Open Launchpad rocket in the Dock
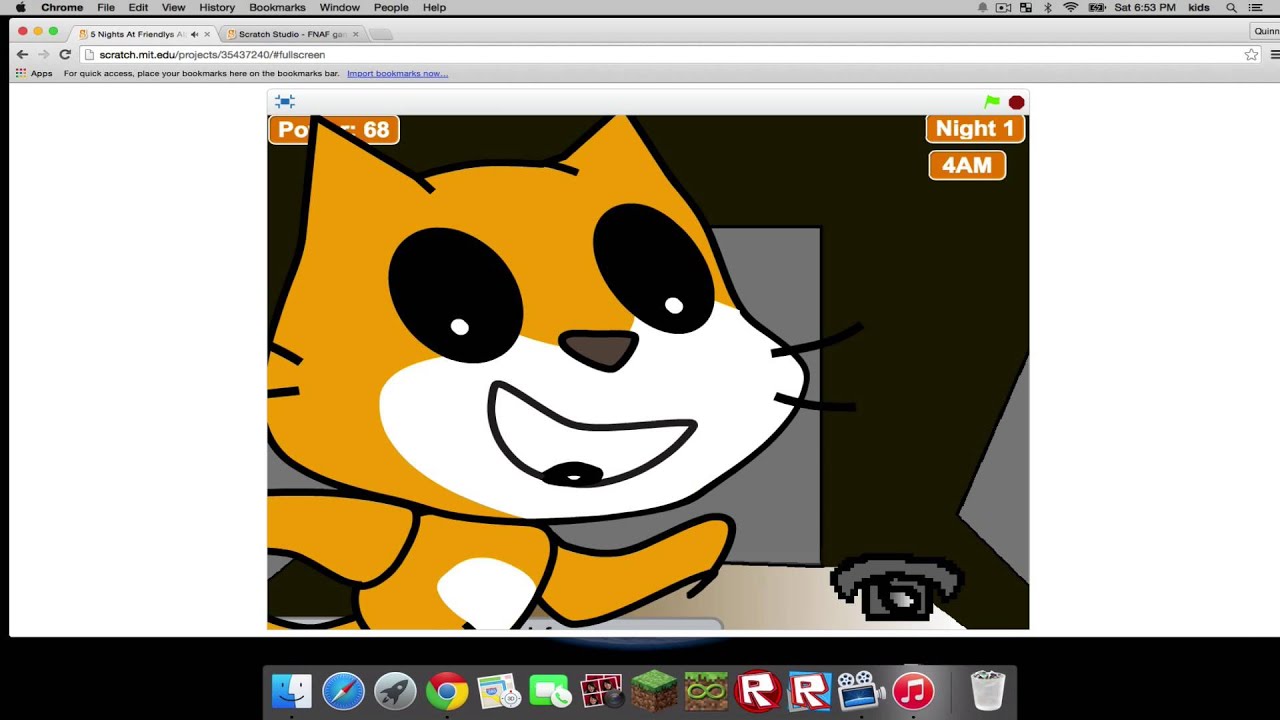The image size is (1280, 720). (x=395, y=691)
